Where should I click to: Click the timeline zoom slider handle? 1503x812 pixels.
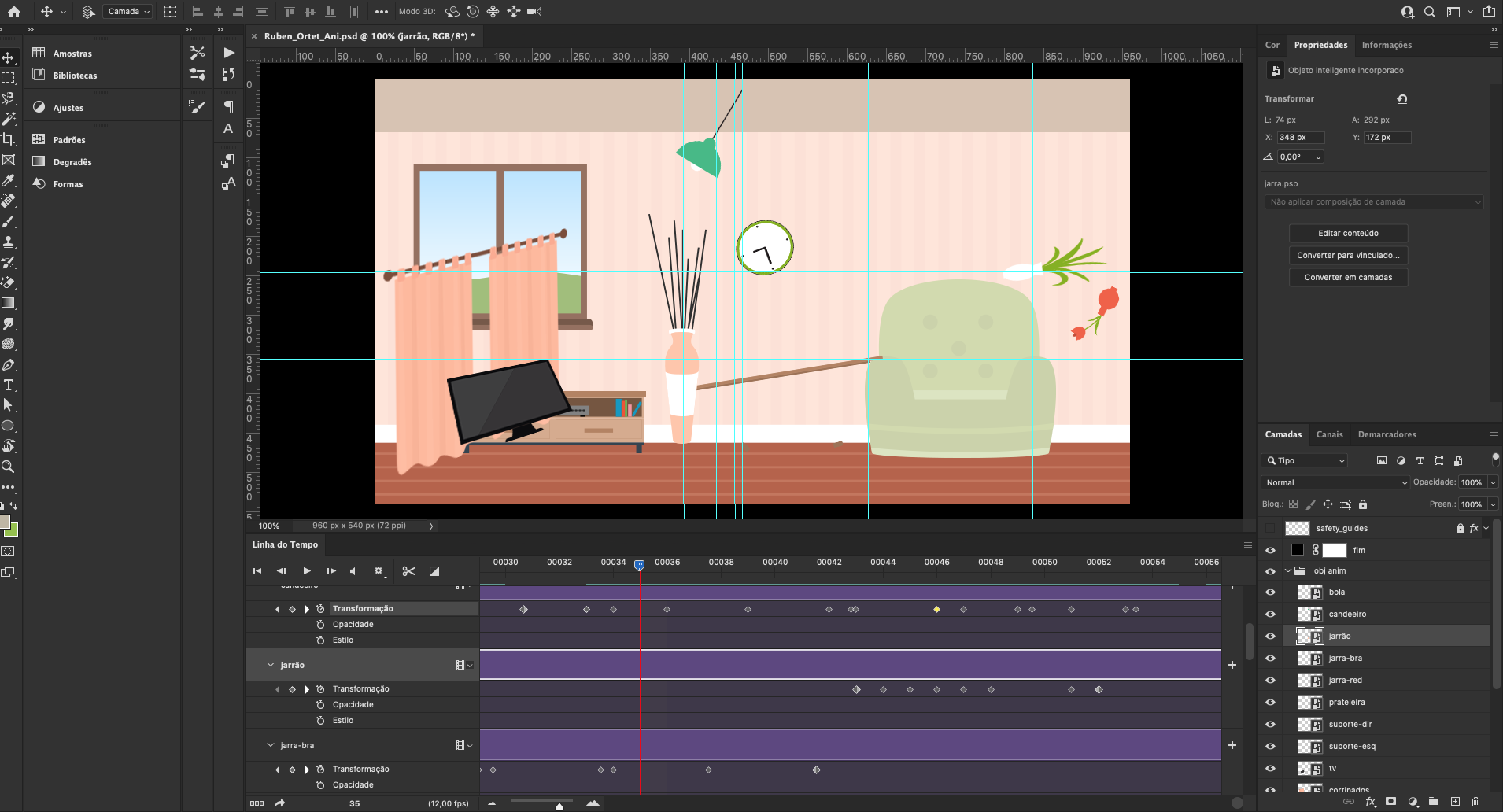click(x=559, y=806)
